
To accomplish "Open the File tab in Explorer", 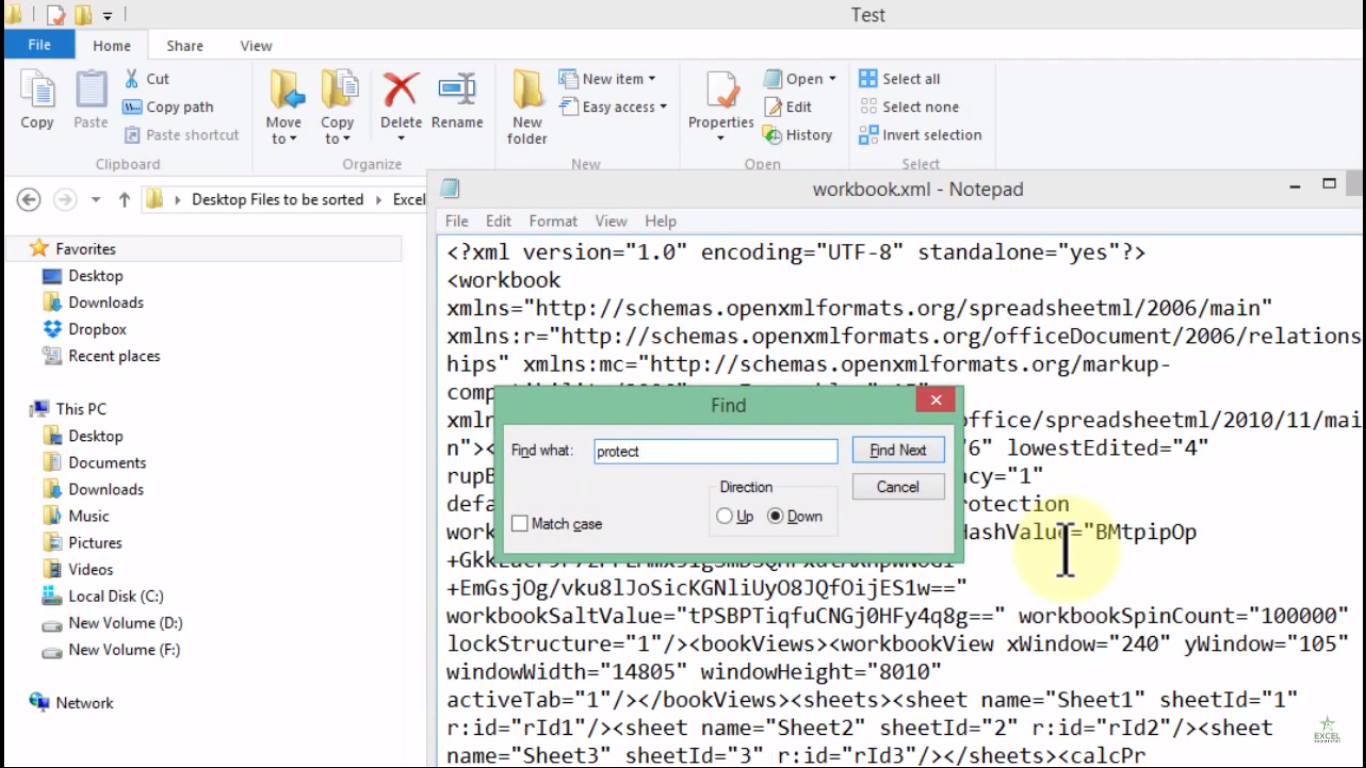I will coord(39,44).
